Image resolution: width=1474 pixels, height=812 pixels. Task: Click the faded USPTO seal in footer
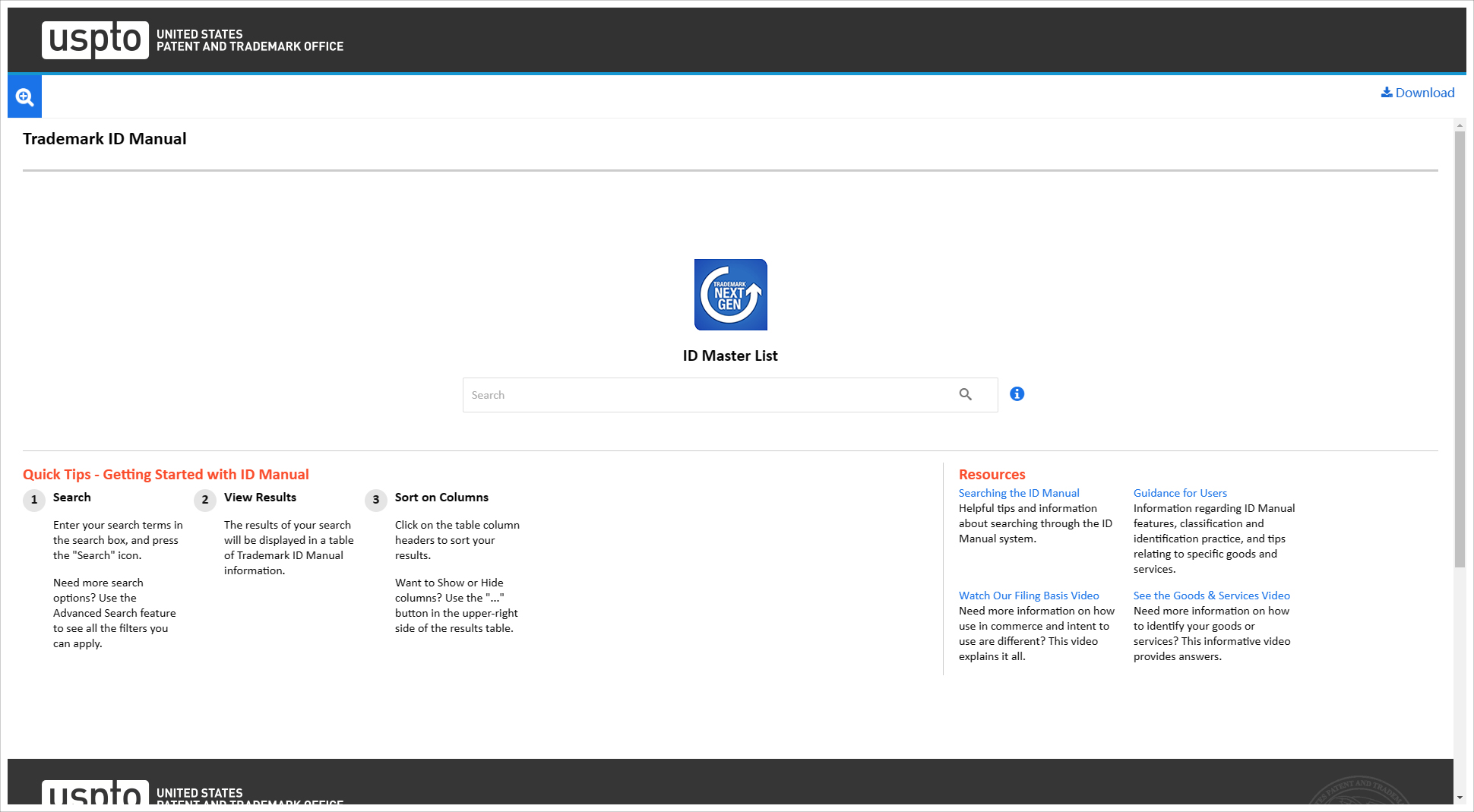(1359, 792)
